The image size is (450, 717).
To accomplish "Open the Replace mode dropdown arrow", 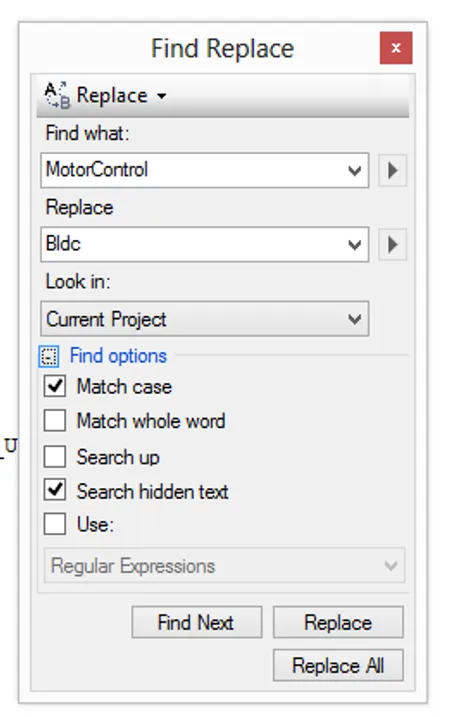I will (161, 96).
